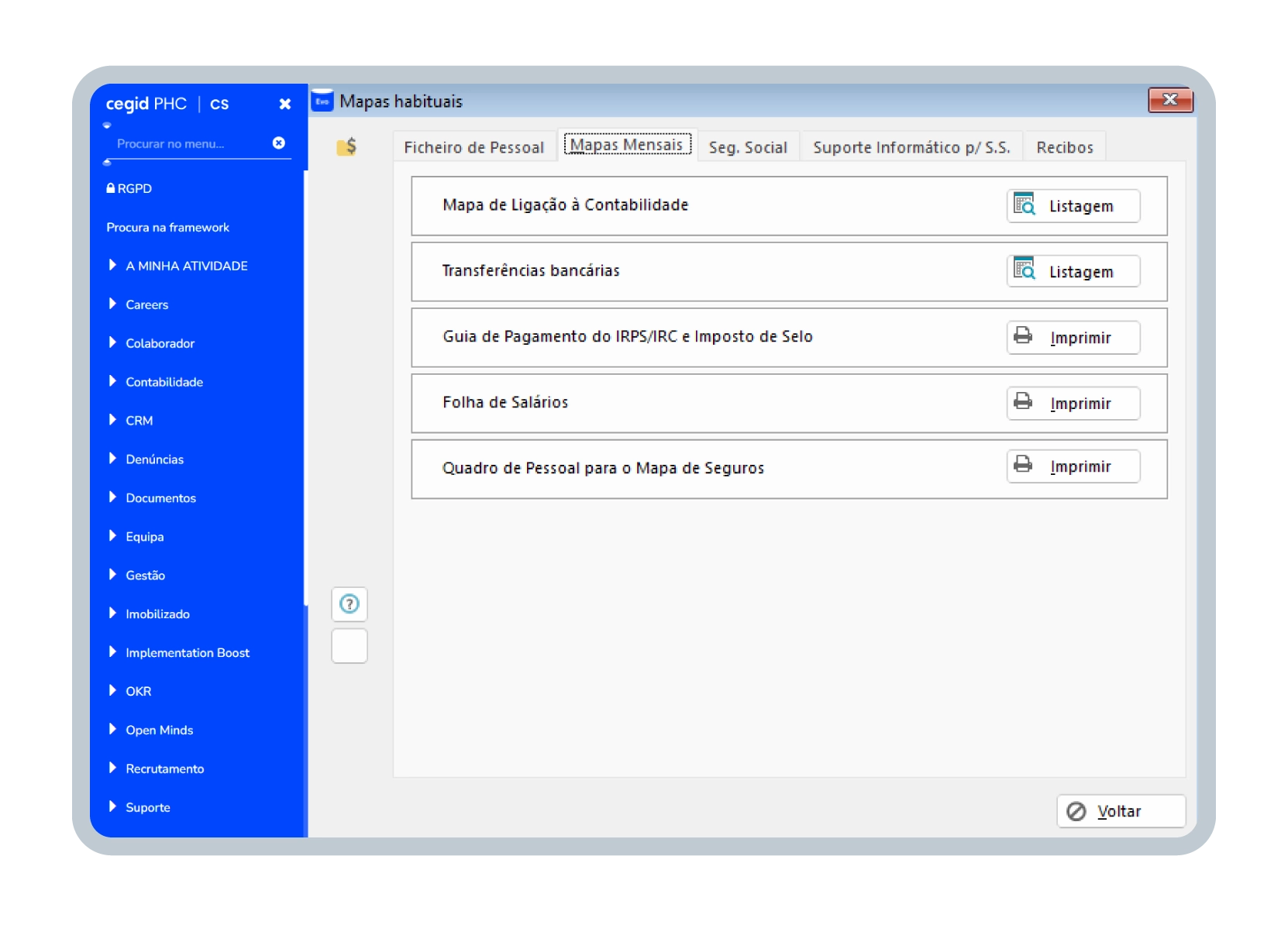Viewport: 1288px width, 925px height.
Task: Expand A MINHA ATIVIDADE menu
Action: coord(177,266)
